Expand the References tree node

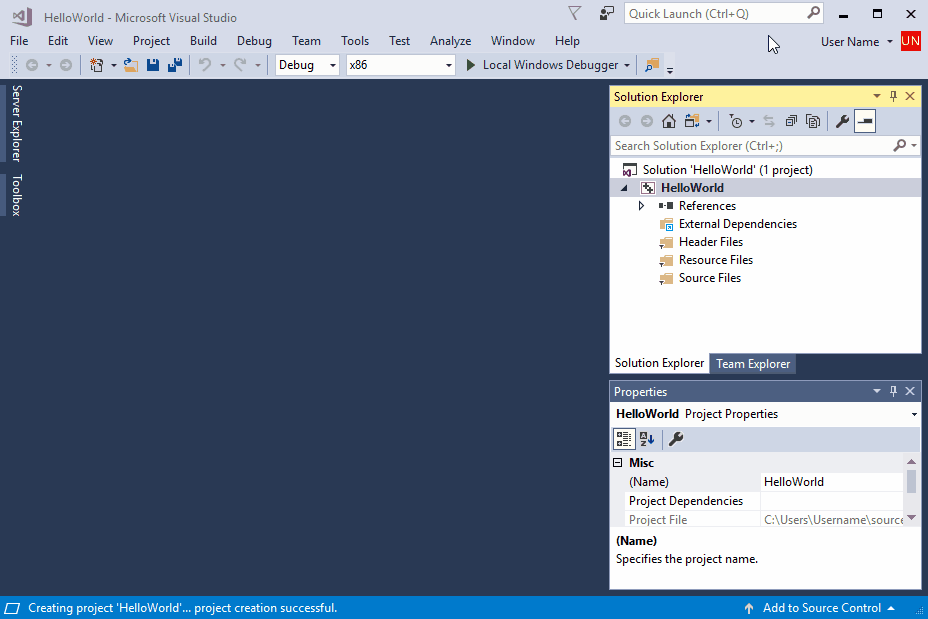coord(643,206)
